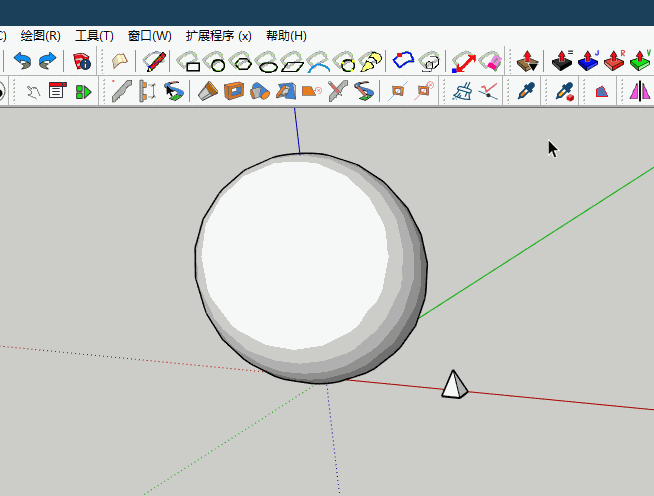The image size is (654, 496).
Task: Click the Undo arrow icon
Action: [22, 62]
